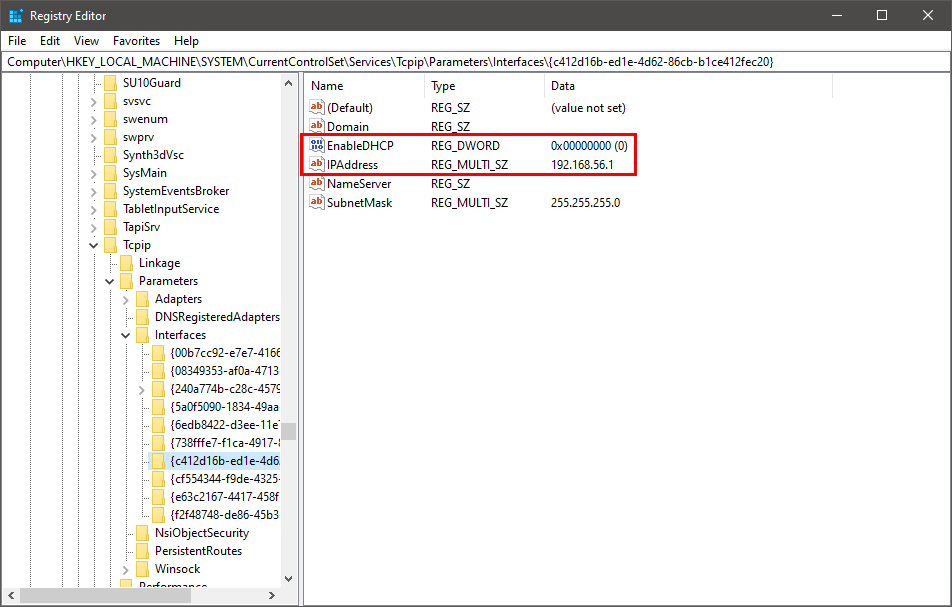The height and width of the screenshot is (607, 952).
Task: Click the string icon next to (Default)
Action: tap(317, 107)
